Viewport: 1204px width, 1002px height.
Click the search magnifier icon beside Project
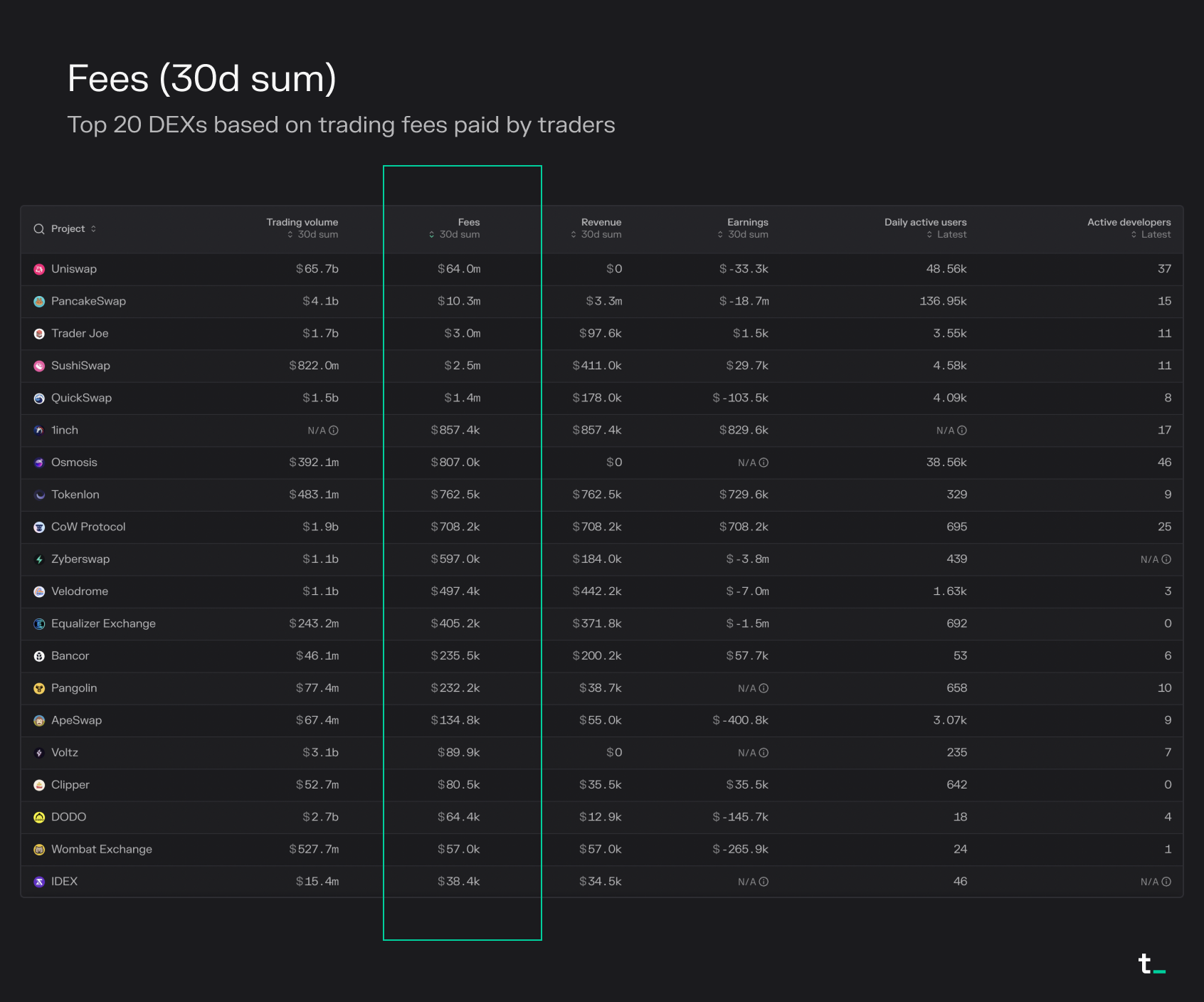pyautogui.click(x=39, y=229)
